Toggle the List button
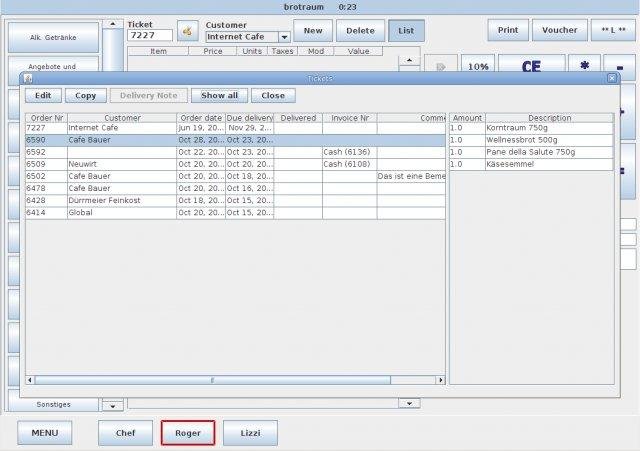Viewport: 640px width, 451px height. 406,31
